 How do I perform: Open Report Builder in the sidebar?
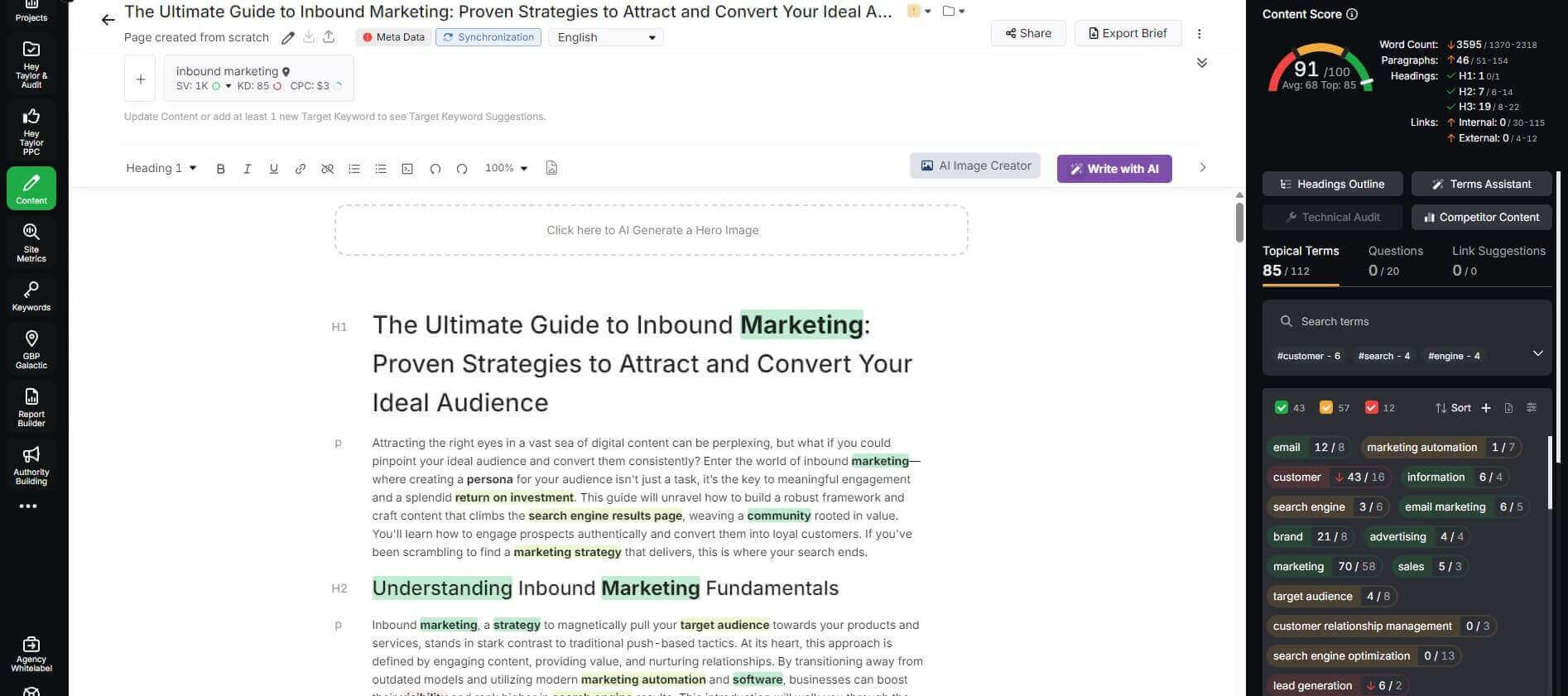[x=31, y=407]
